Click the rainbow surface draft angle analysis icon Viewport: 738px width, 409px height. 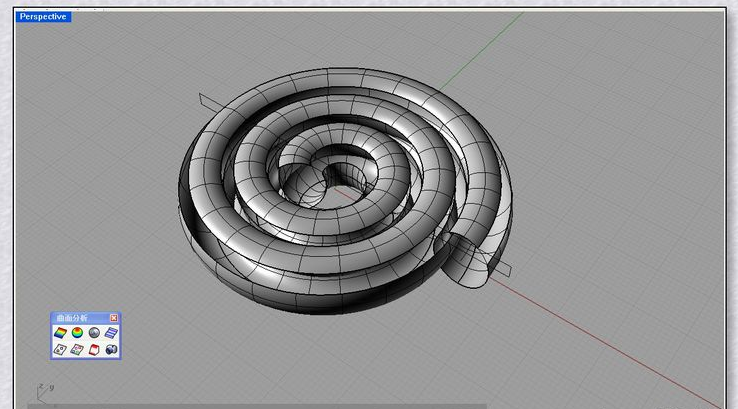(x=60, y=332)
